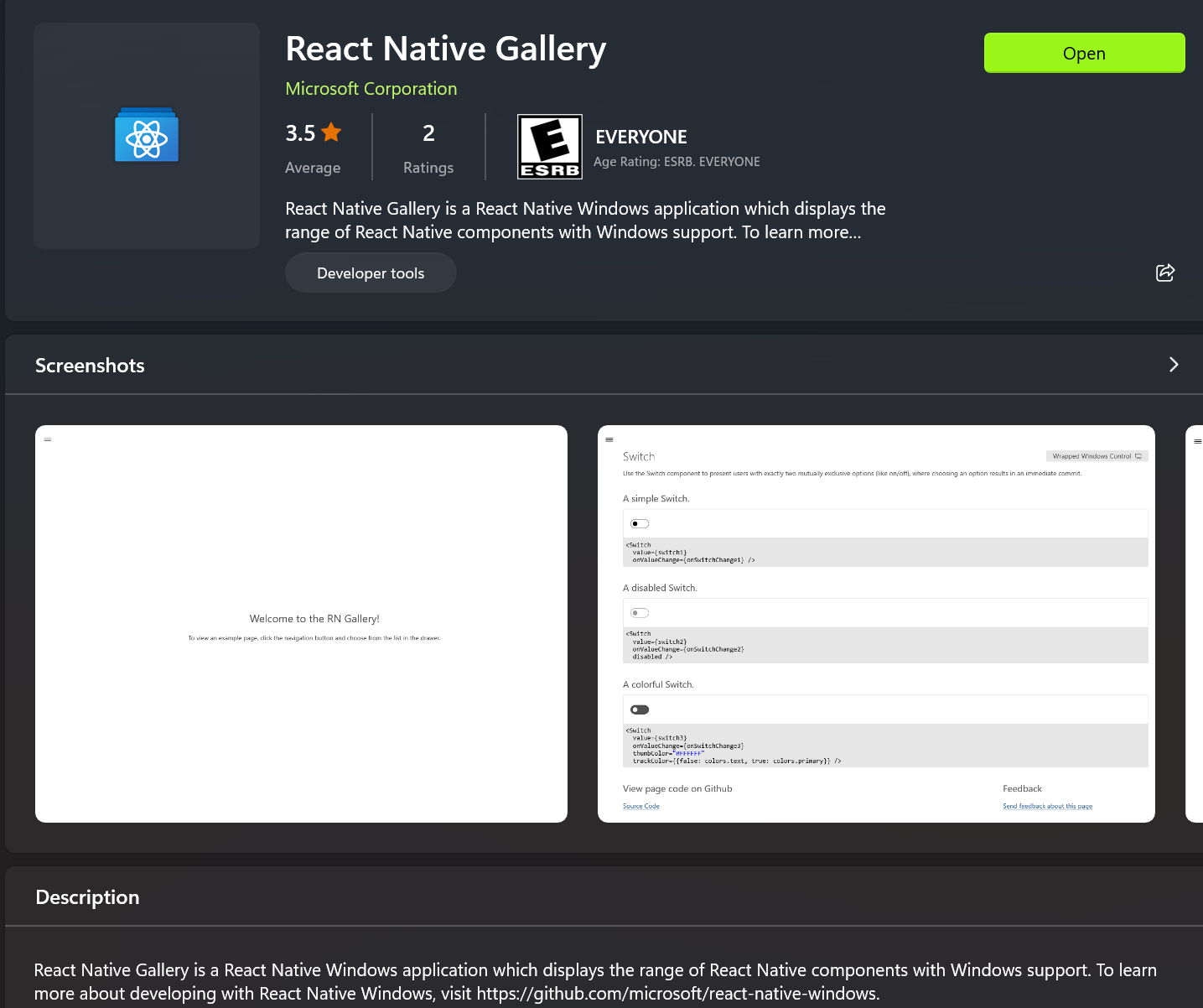Screen dimensions: 1203x1008
Task: Open the Microsoft Corporation publisher link
Action: [371, 88]
